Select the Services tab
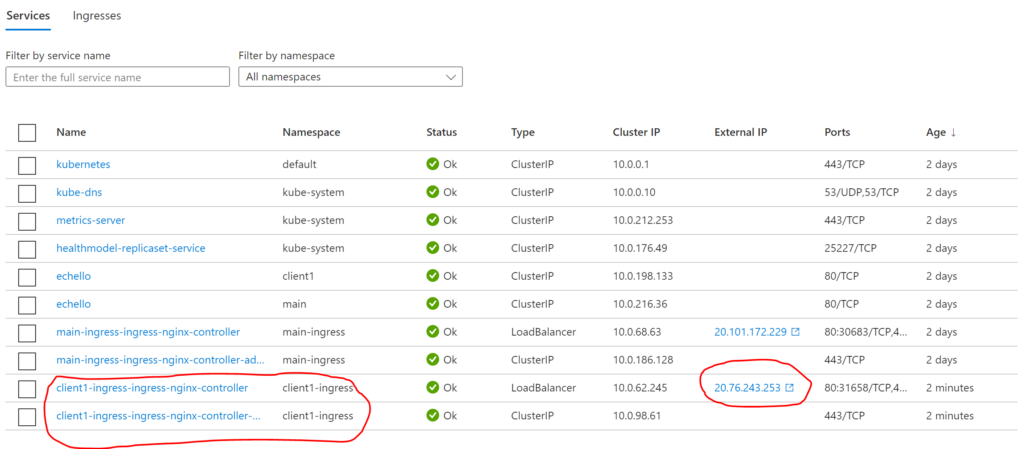1024x449 pixels. click(28, 16)
